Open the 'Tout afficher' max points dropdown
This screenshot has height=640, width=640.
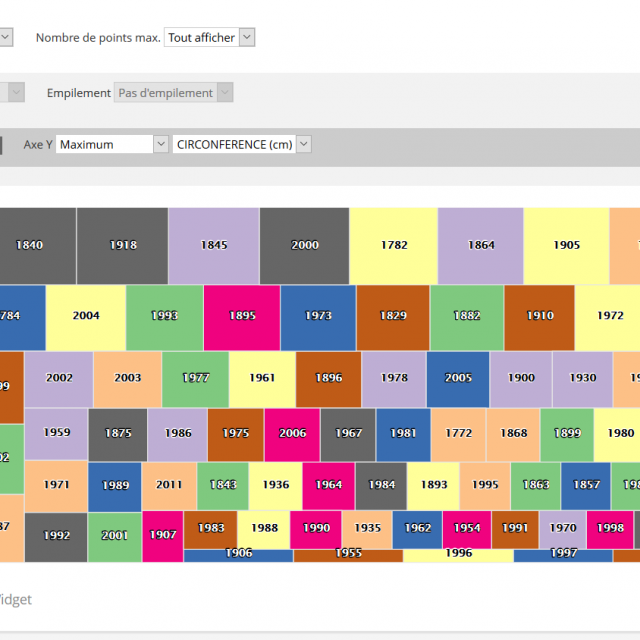tap(210, 38)
